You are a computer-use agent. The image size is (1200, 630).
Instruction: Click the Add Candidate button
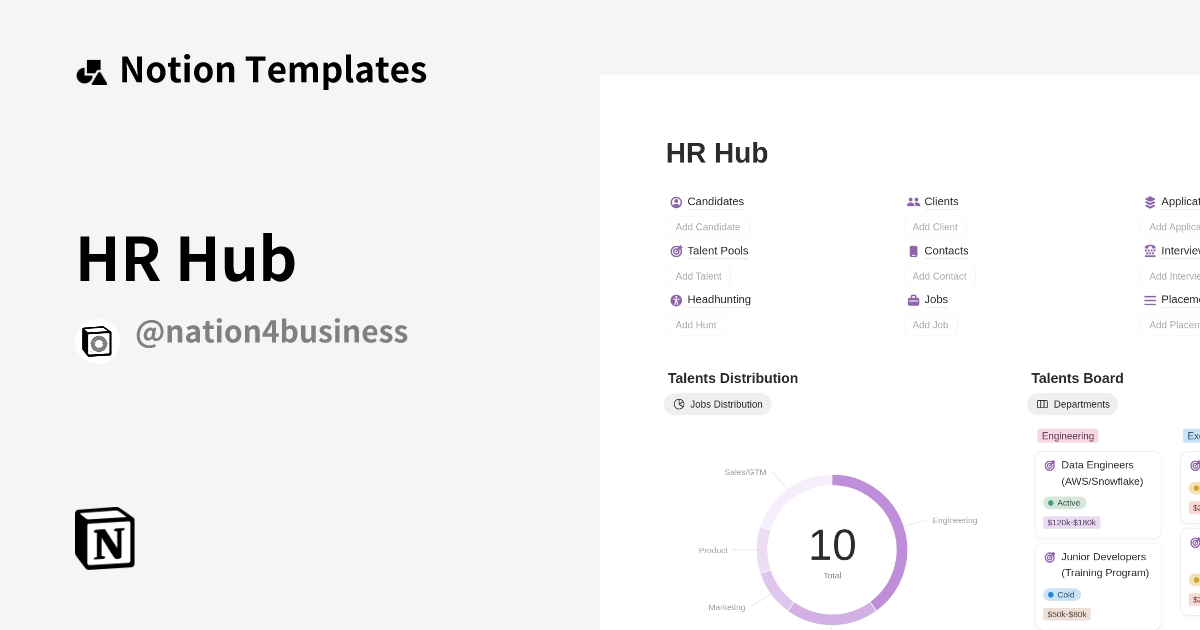[x=707, y=227]
